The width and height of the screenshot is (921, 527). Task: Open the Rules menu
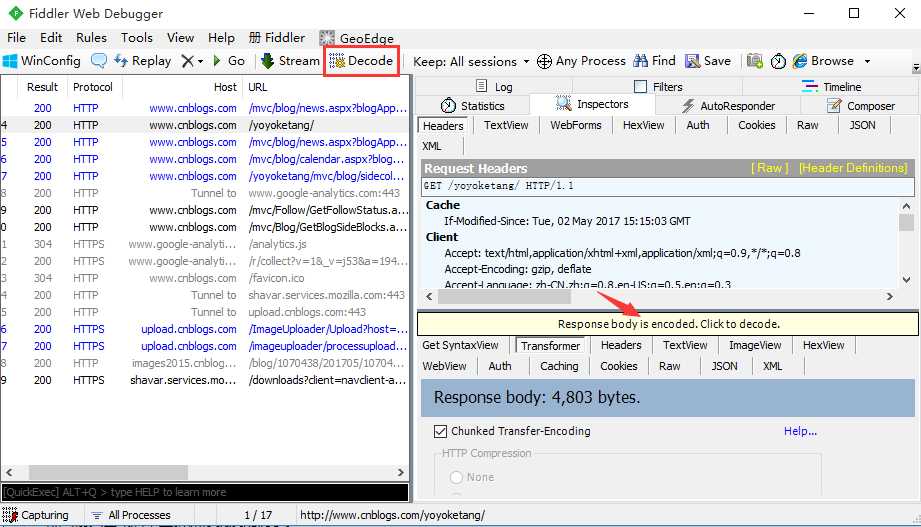point(92,38)
